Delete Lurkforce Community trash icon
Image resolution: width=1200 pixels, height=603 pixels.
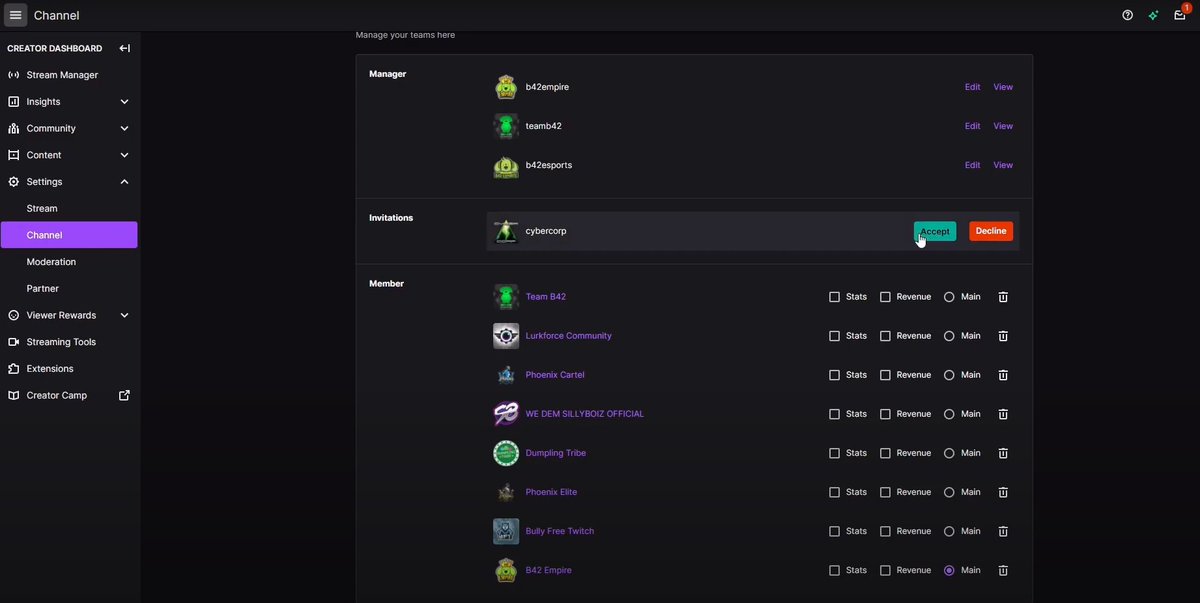pyautogui.click(x=1003, y=336)
